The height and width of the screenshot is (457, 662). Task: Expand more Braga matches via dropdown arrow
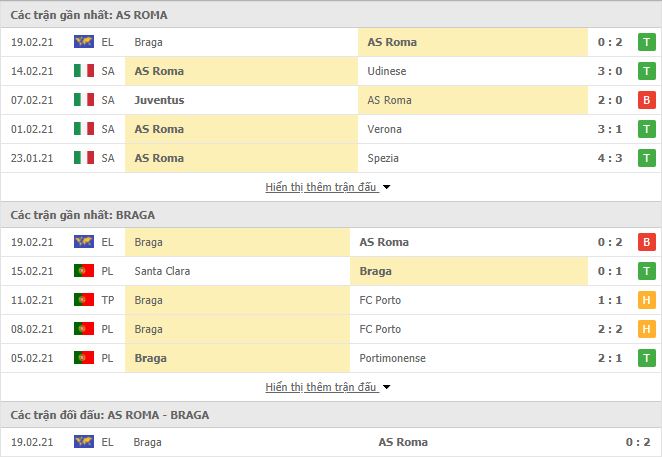click(x=386, y=387)
